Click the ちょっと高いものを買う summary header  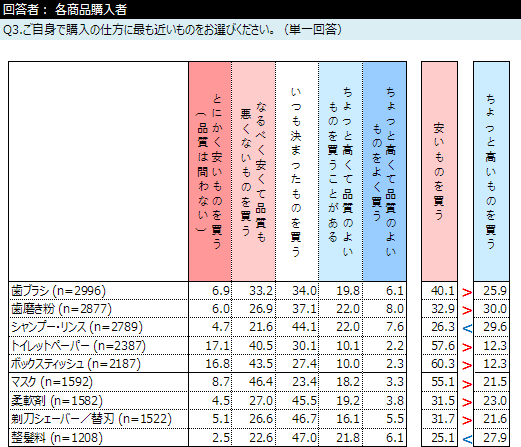[x=491, y=171]
